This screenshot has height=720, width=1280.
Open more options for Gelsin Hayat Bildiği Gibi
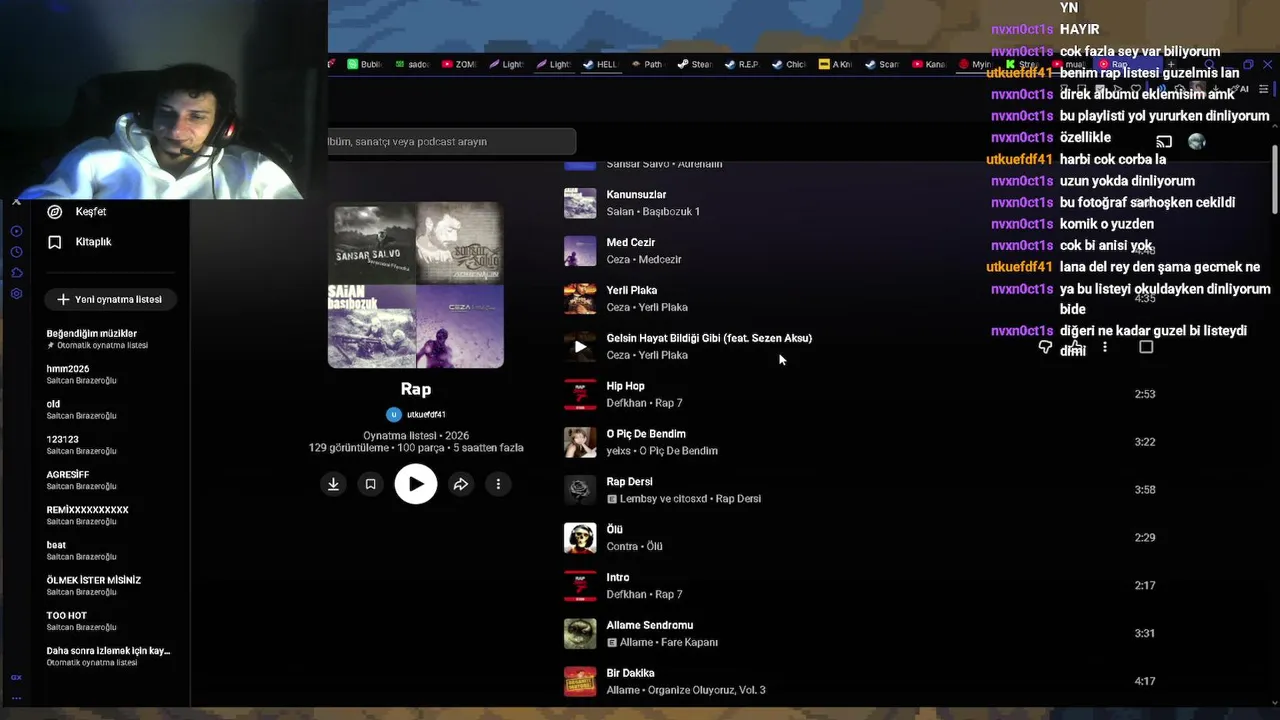tap(1105, 347)
